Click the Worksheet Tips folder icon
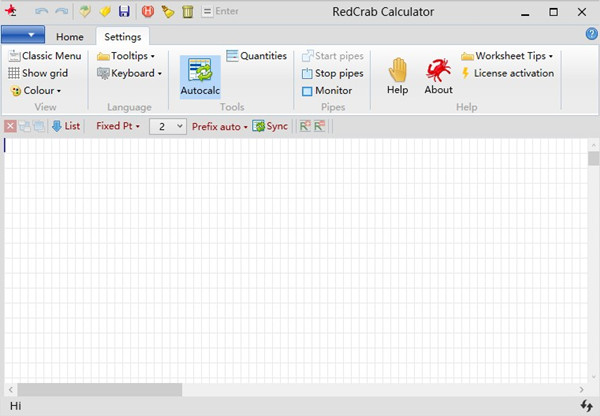This screenshot has width=600, height=416. [467, 56]
